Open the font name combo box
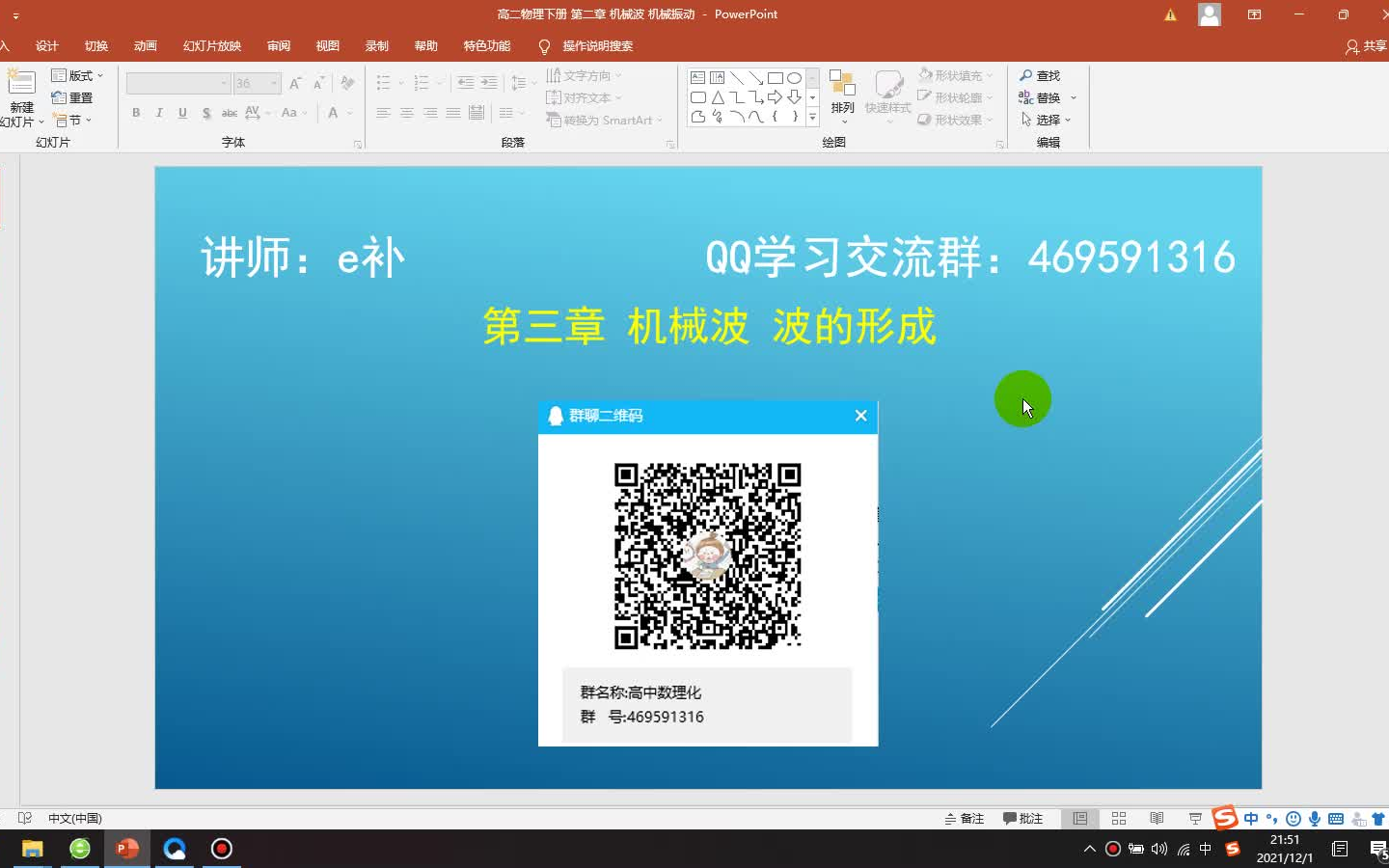The width and height of the screenshot is (1389, 868). pyautogui.click(x=177, y=84)
